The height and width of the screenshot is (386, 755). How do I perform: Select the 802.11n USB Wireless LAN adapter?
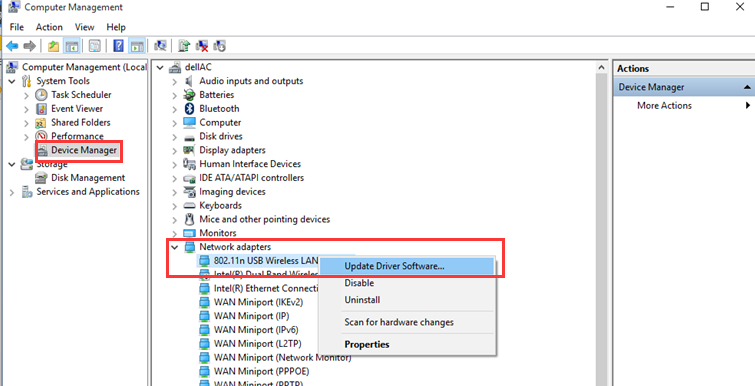click(x=266, y=260)
